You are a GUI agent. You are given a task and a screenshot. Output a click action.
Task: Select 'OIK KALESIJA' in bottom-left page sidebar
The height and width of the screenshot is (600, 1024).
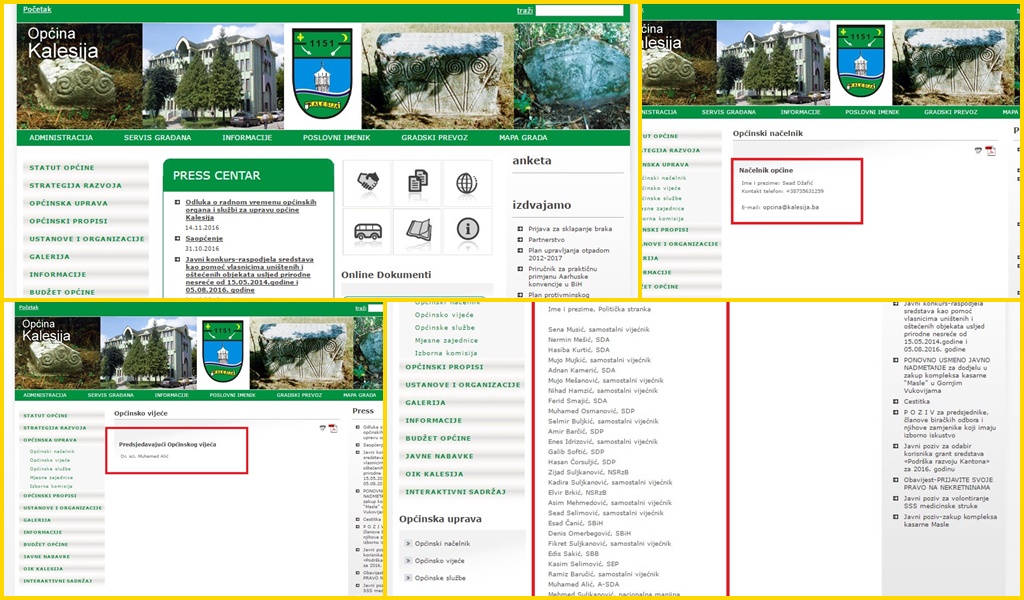coord(43,568)
